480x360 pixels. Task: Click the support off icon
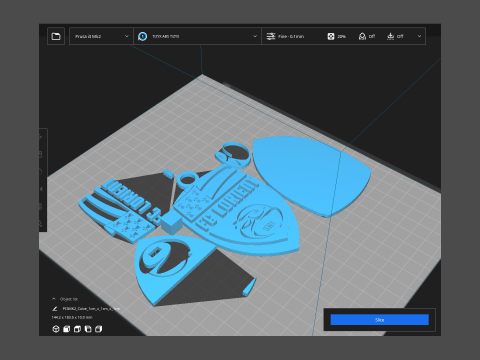tap(362, 36)
